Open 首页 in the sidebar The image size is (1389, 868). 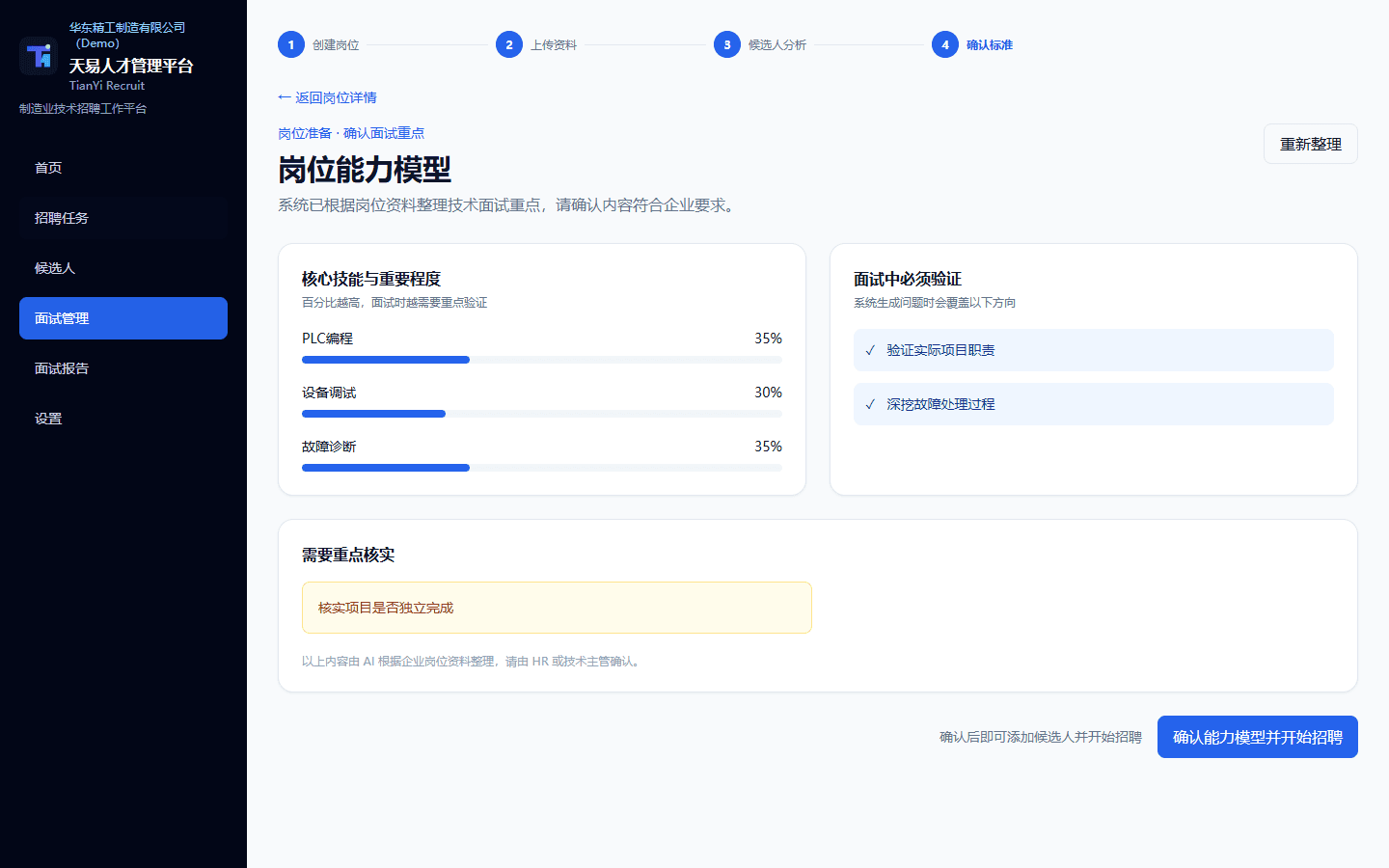click(123, 168)
